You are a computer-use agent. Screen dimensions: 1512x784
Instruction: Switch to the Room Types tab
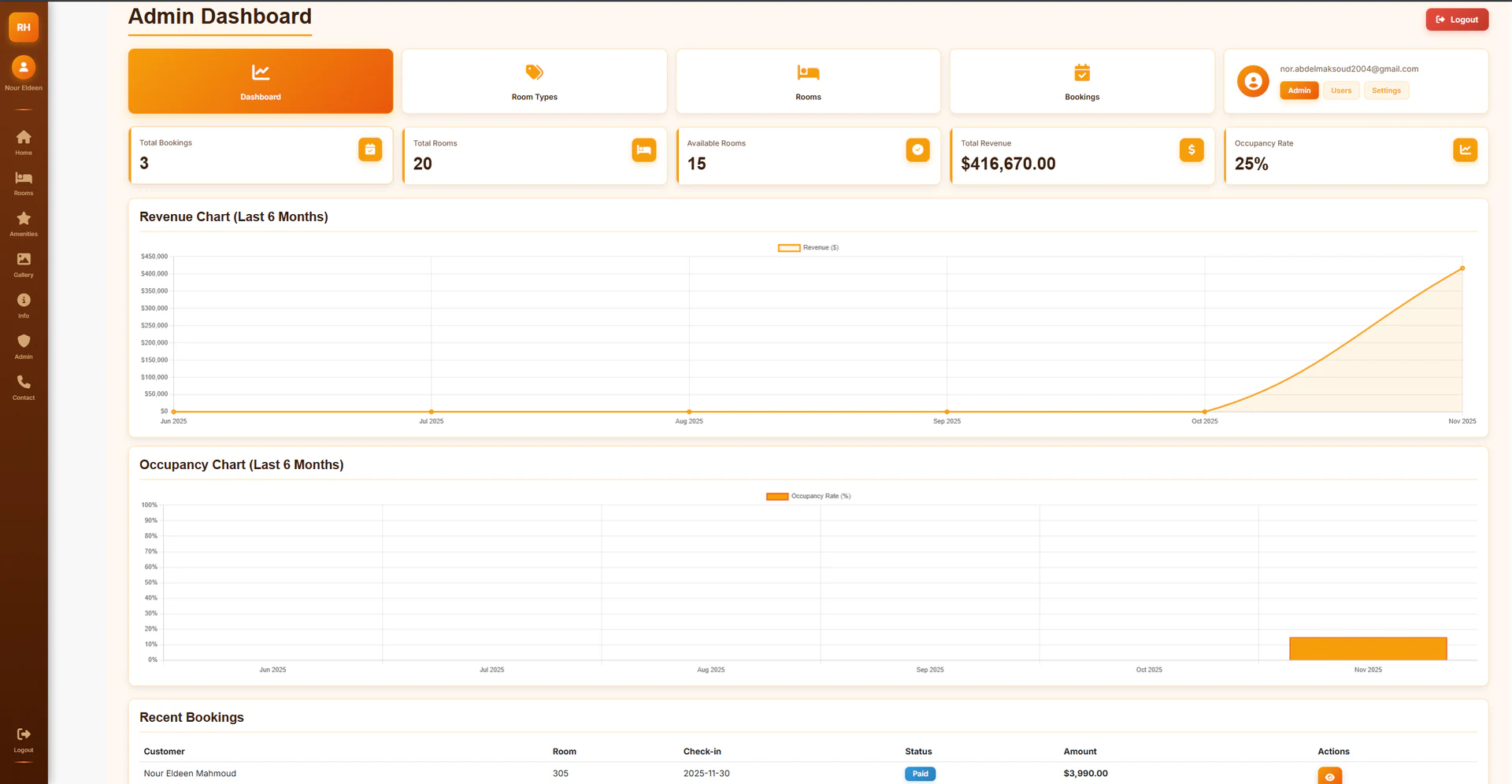coord(535,81)
